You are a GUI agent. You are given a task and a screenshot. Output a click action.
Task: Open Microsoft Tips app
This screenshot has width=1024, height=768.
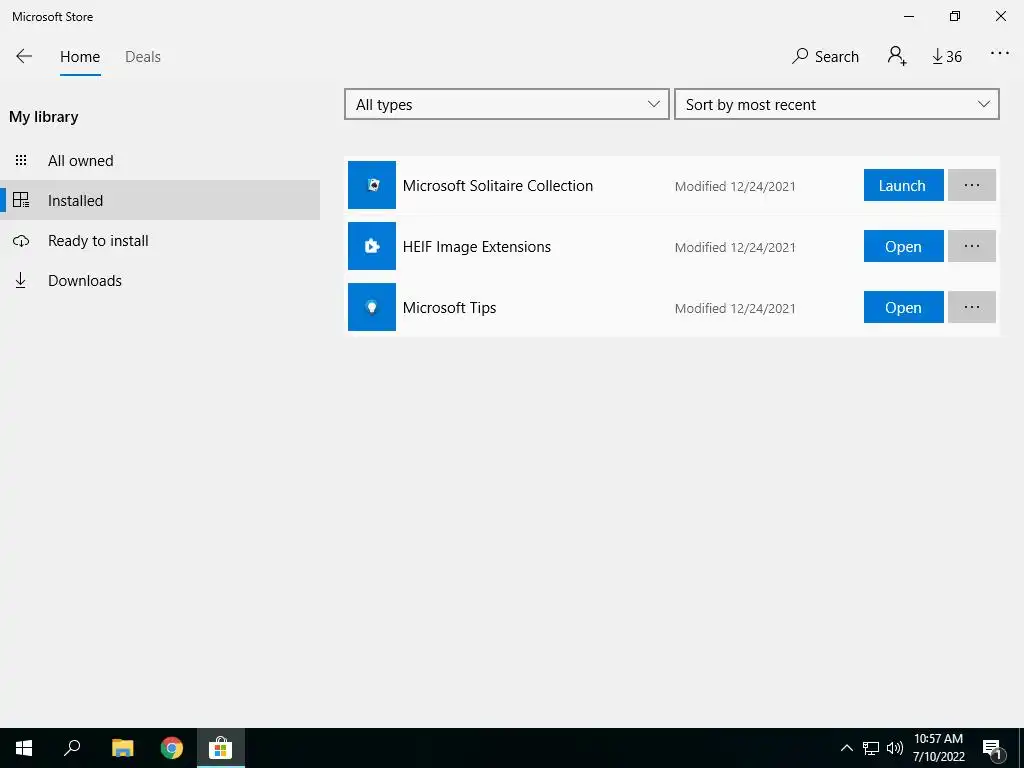point(903,307)
